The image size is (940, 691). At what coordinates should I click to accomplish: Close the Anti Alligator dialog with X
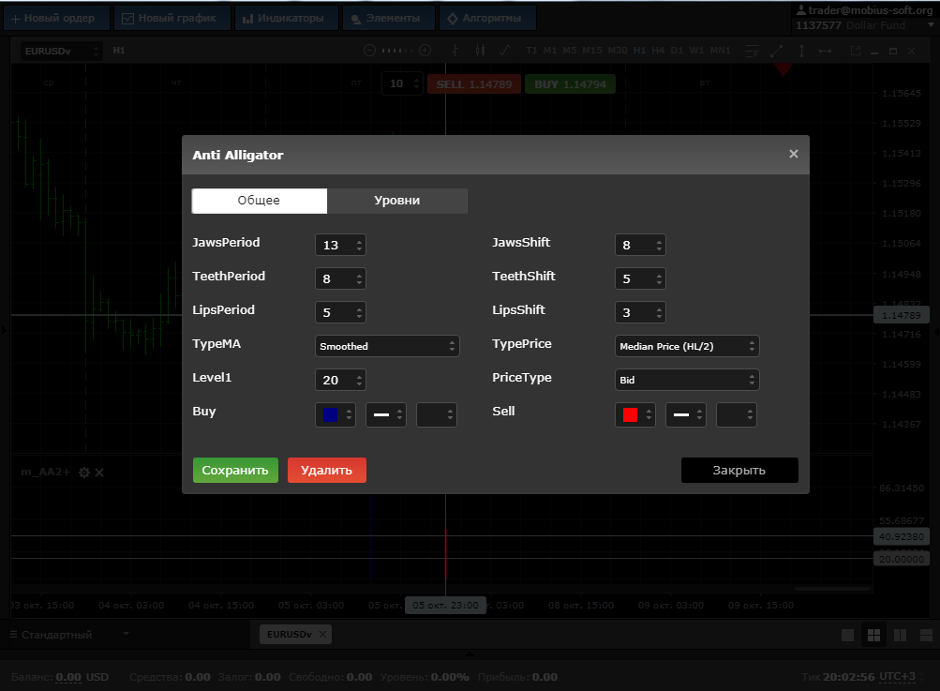coord(793,154)
